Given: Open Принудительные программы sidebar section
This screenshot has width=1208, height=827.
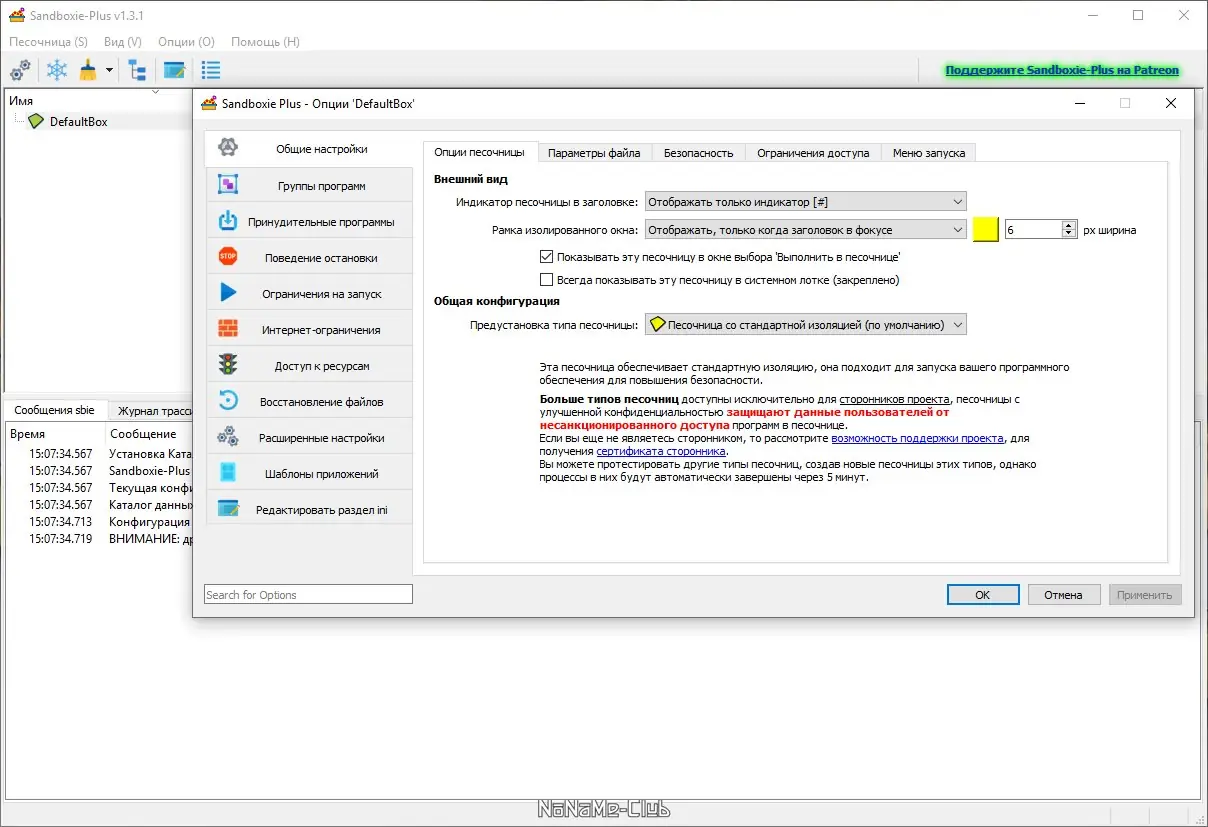Looking at the screenshot, I should coord(309,222).
